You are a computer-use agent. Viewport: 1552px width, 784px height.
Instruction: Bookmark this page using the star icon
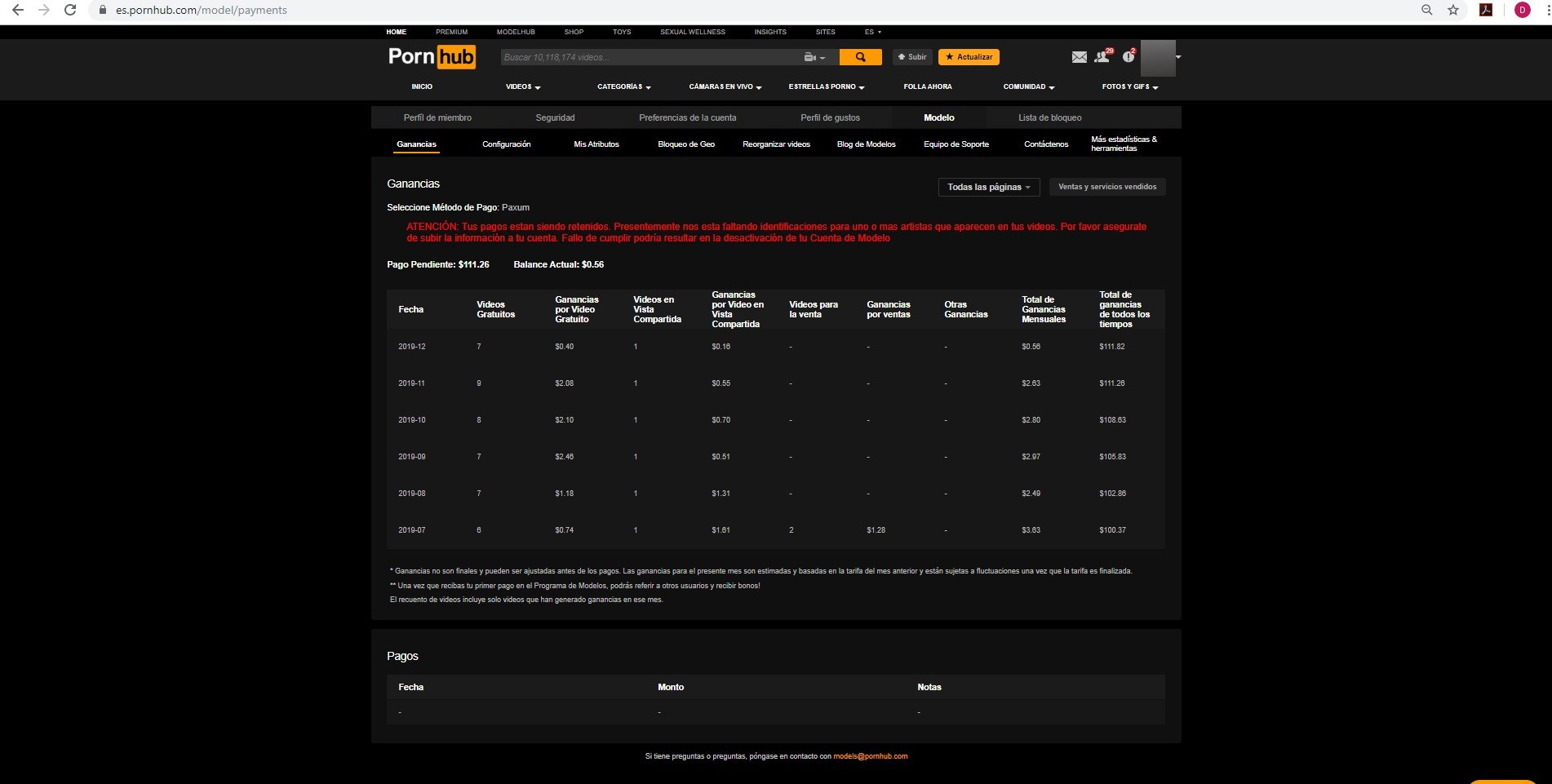point(1453,10)
